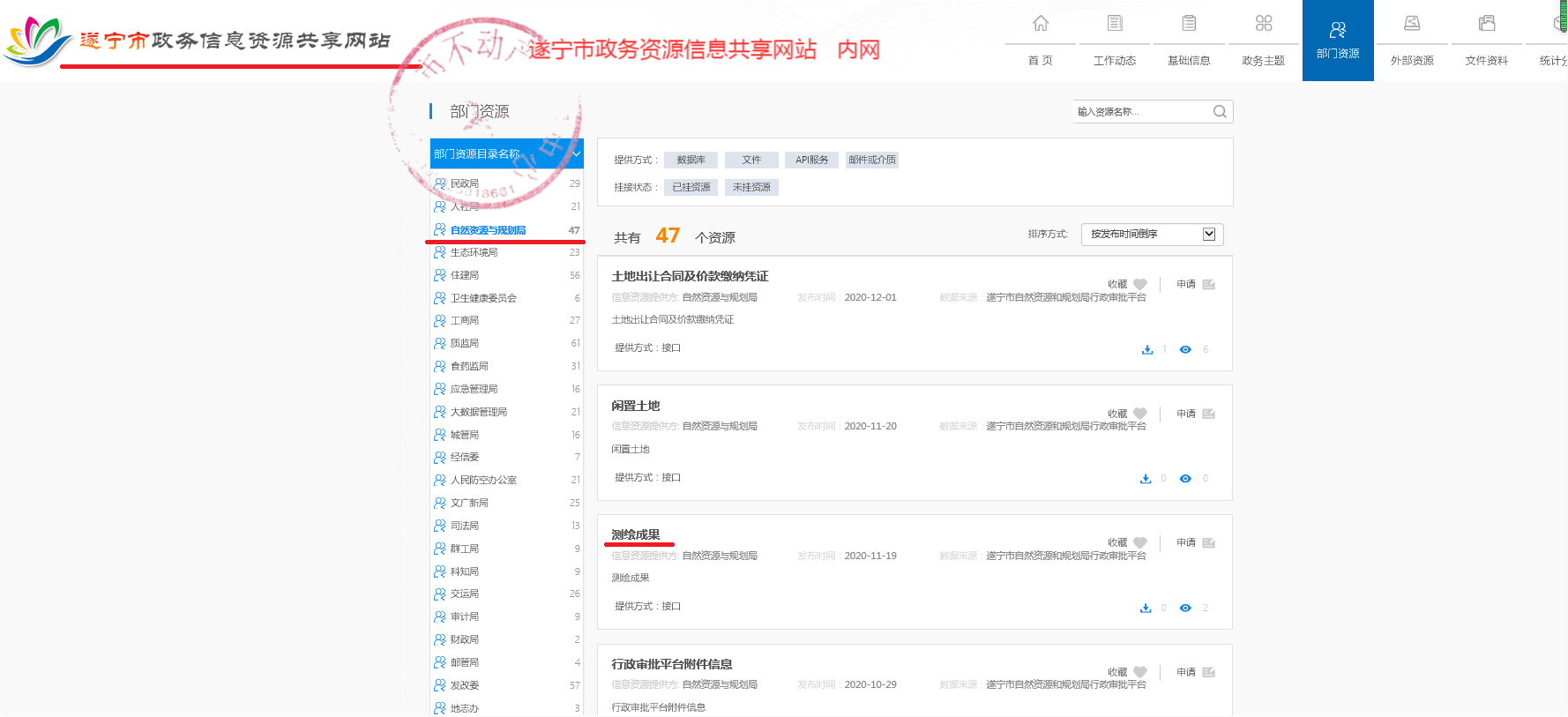
Task: Open 行政审批平台附件信息 resource link
Action: coord(671,664)
